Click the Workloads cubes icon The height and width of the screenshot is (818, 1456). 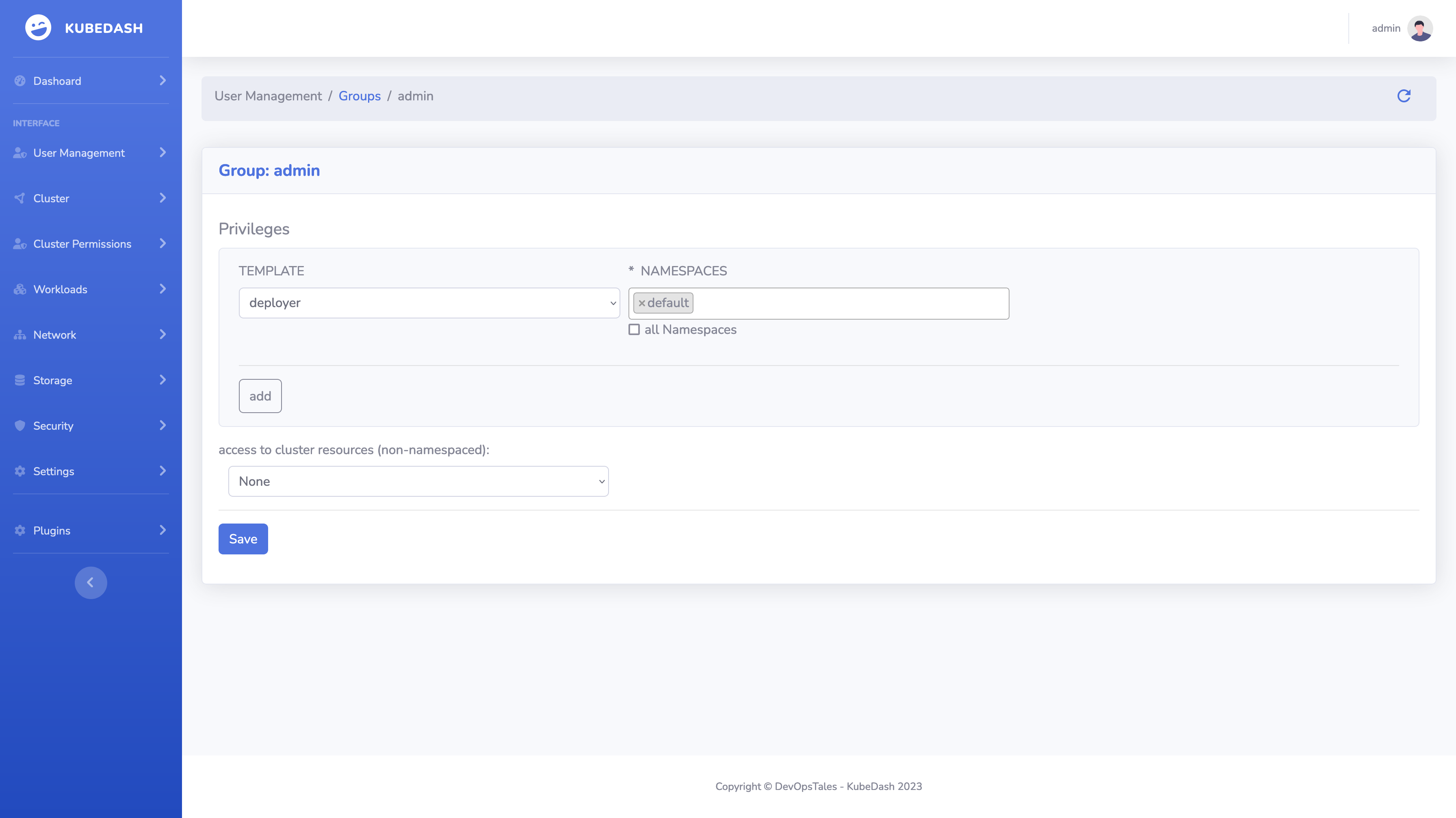pos(20,289)
